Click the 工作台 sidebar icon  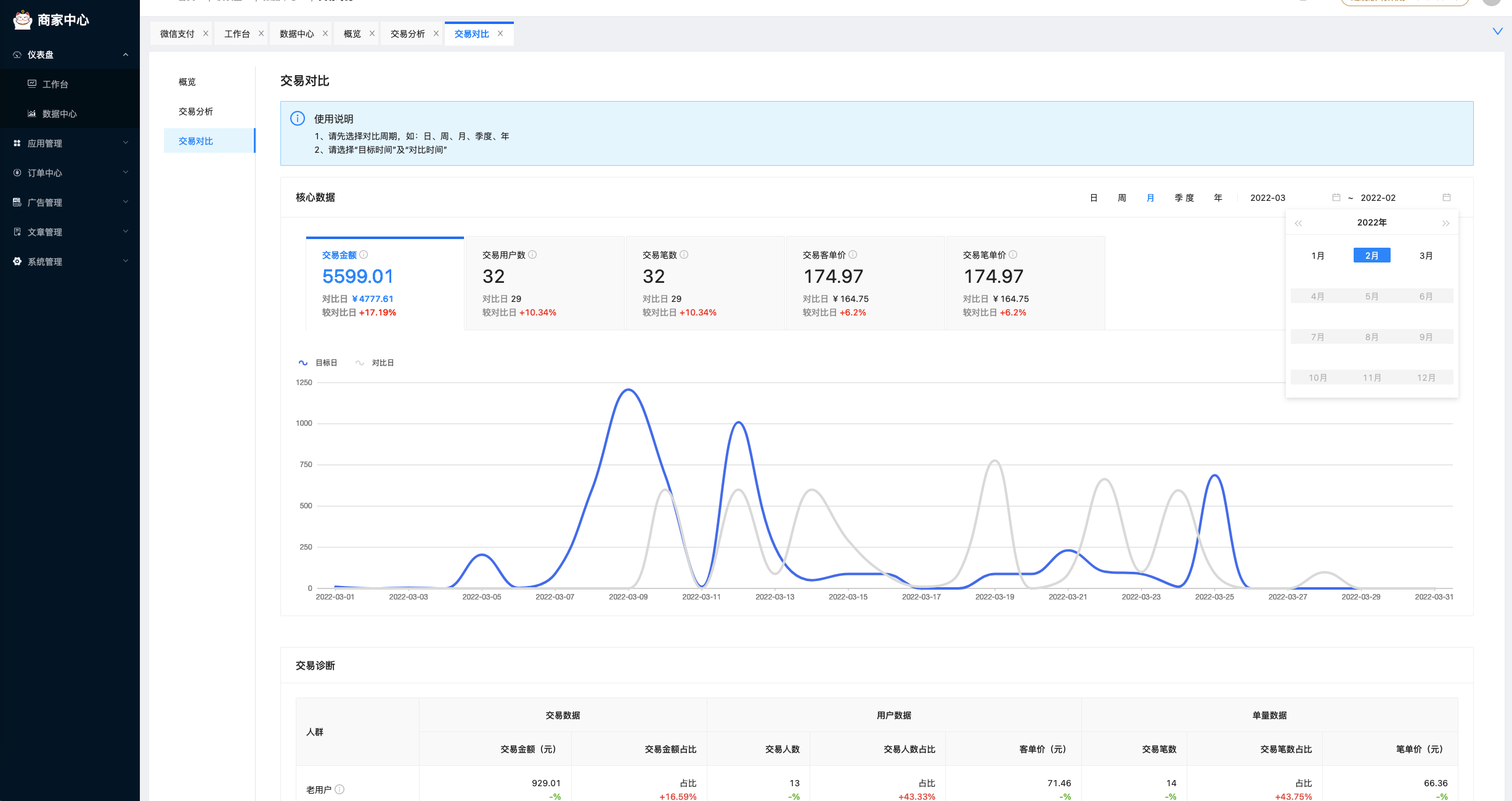point(32,84)
